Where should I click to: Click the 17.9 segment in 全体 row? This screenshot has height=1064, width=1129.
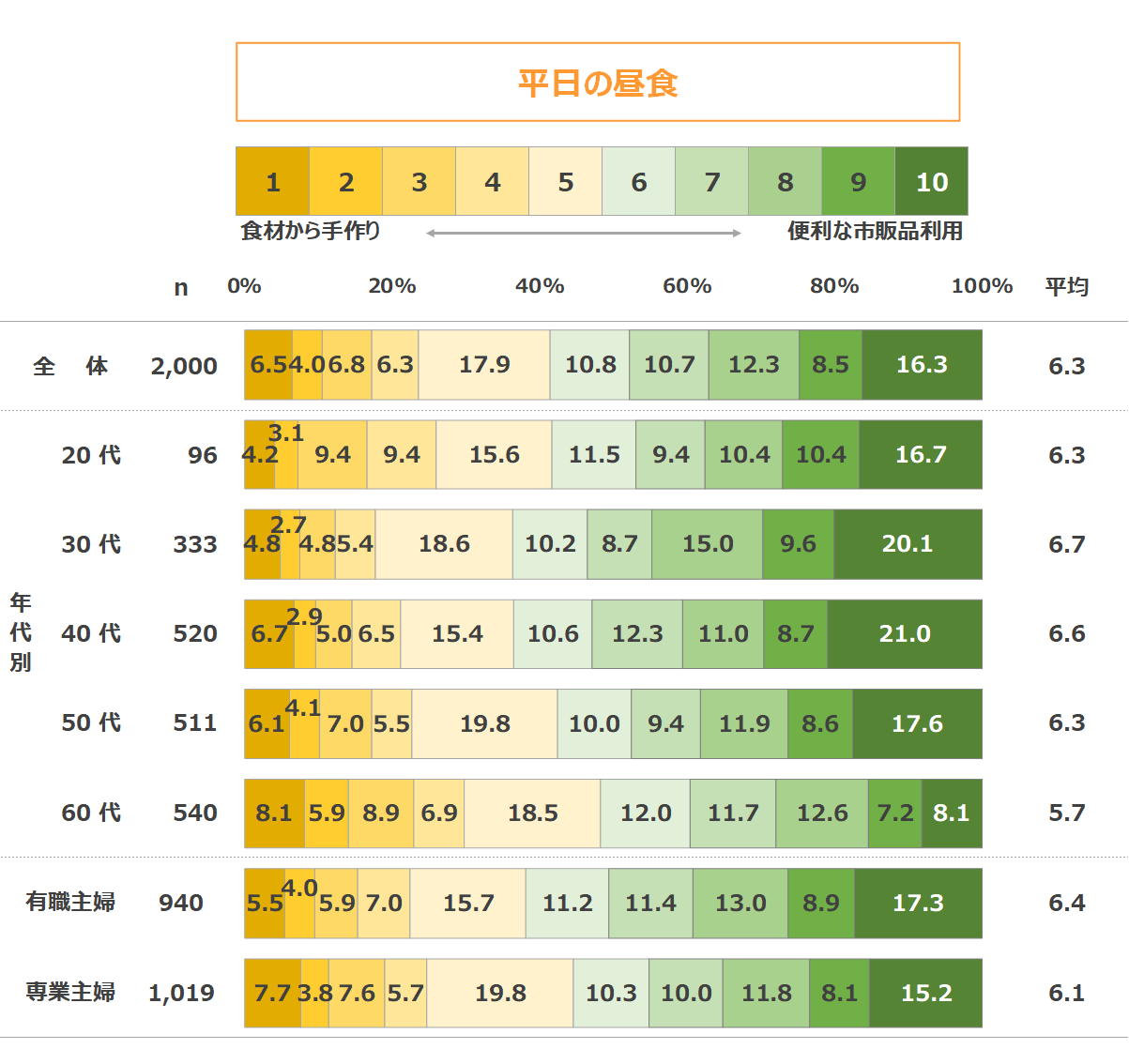pos(484,365)
